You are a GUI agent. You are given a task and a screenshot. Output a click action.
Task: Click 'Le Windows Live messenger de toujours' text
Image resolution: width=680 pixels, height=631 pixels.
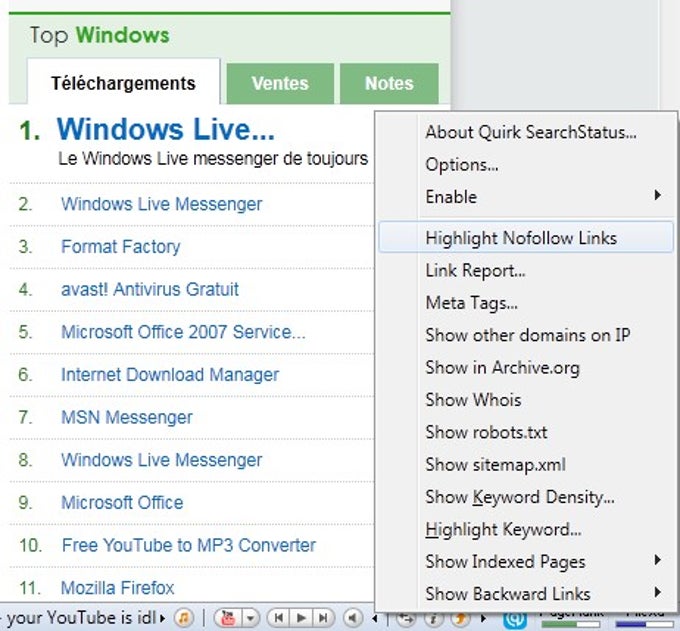(213, 159)
